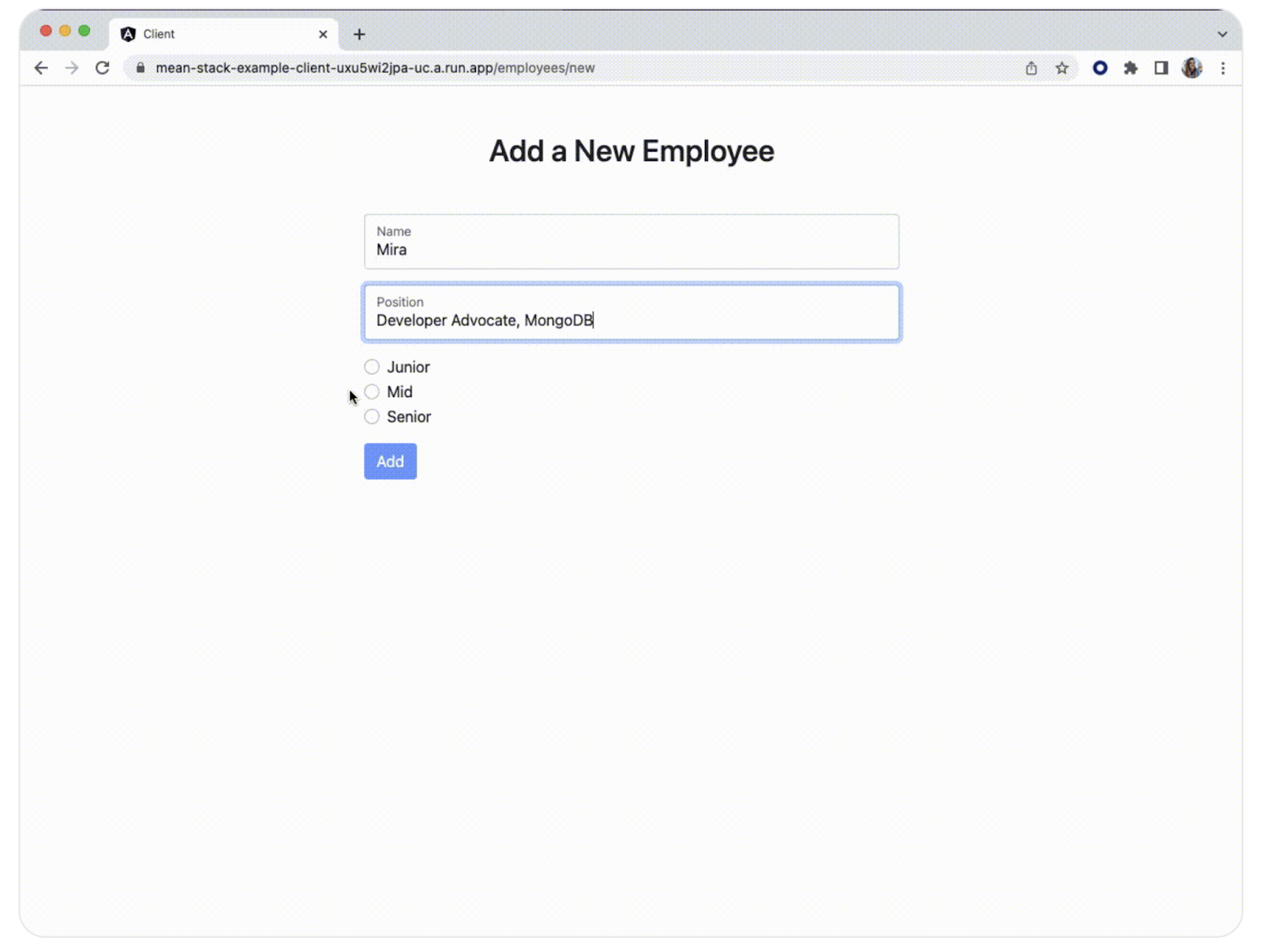Click the share page icon
Viewport: 1263px width, 952px height.
tap(1031, 68)
